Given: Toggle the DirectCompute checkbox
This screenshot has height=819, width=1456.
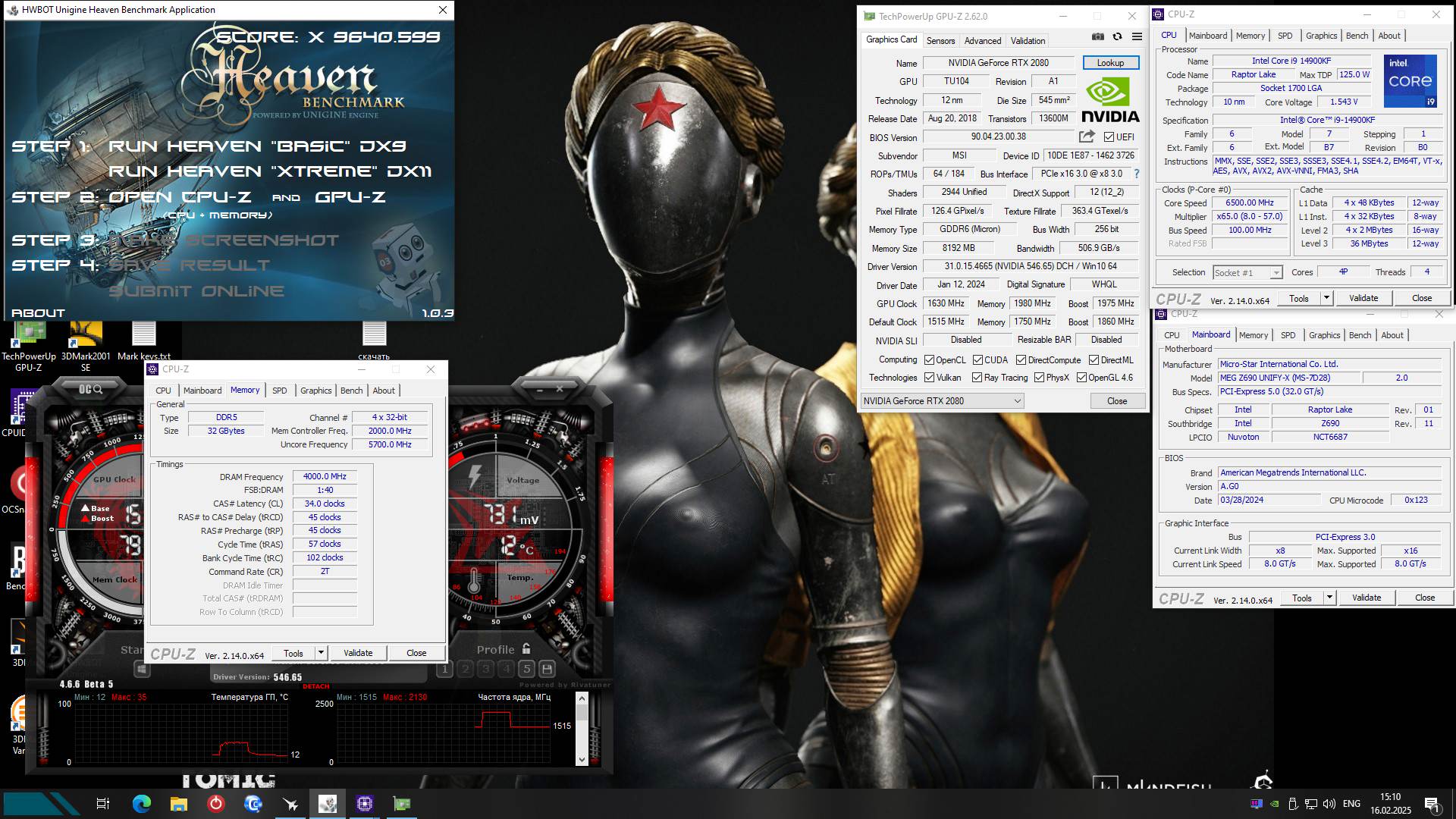Looking at the screenshot, I should pyautogui.click(x=1021, y=360).
